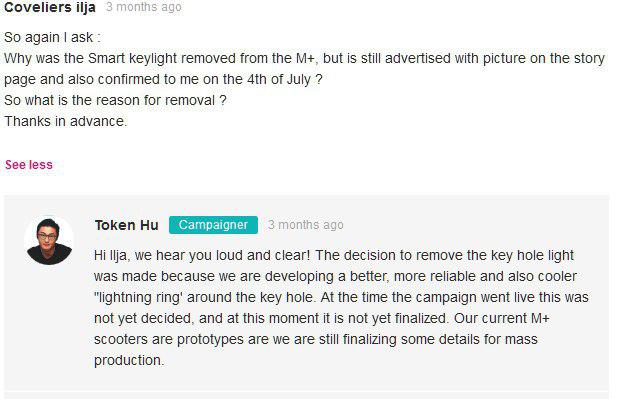The height and width of the screenshot is (399, 618).
Task: Click the line starting "not yet decided, and at"
Action: (x=322, y=318)
